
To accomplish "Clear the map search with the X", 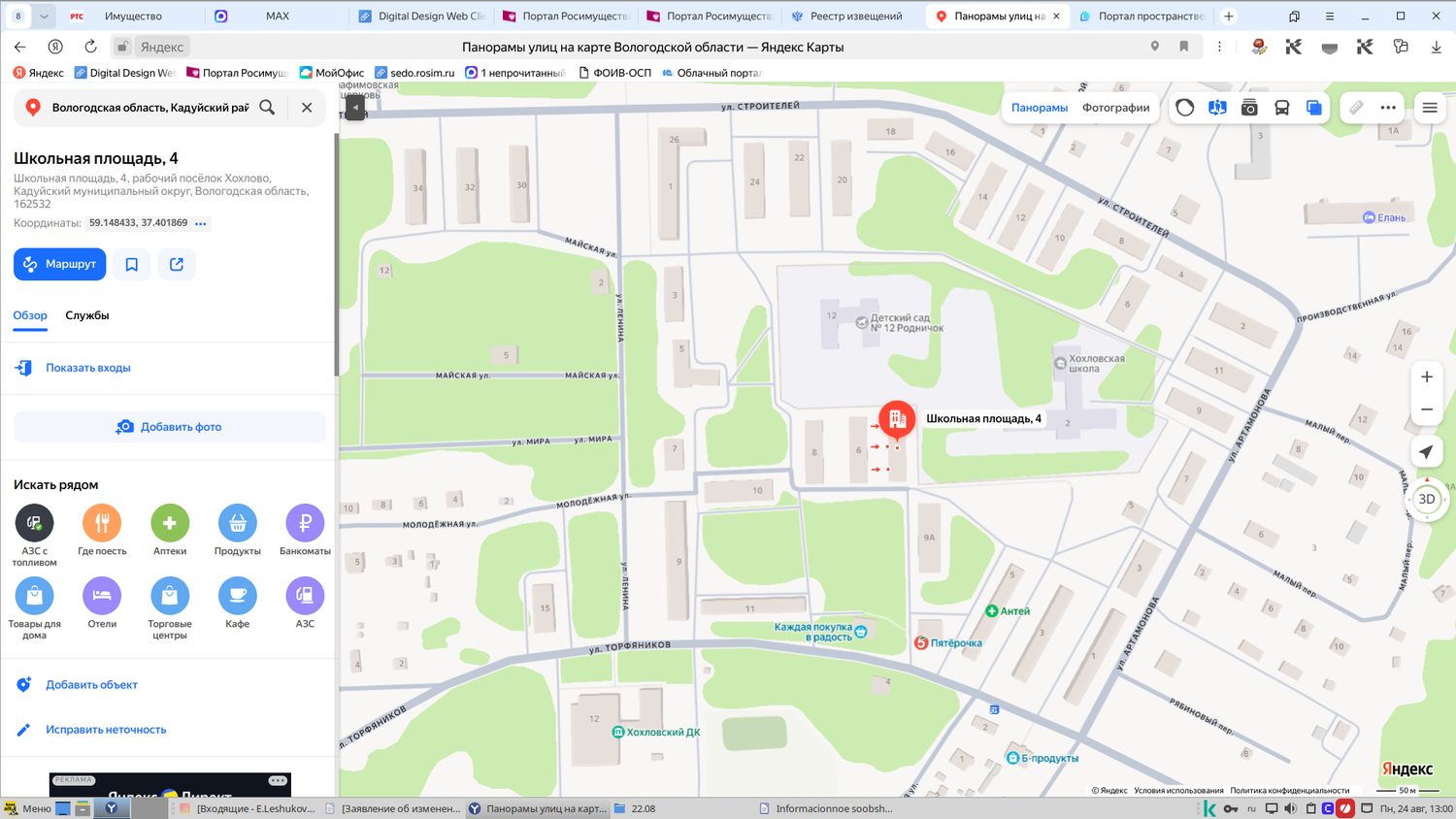I will click(307, 108).
